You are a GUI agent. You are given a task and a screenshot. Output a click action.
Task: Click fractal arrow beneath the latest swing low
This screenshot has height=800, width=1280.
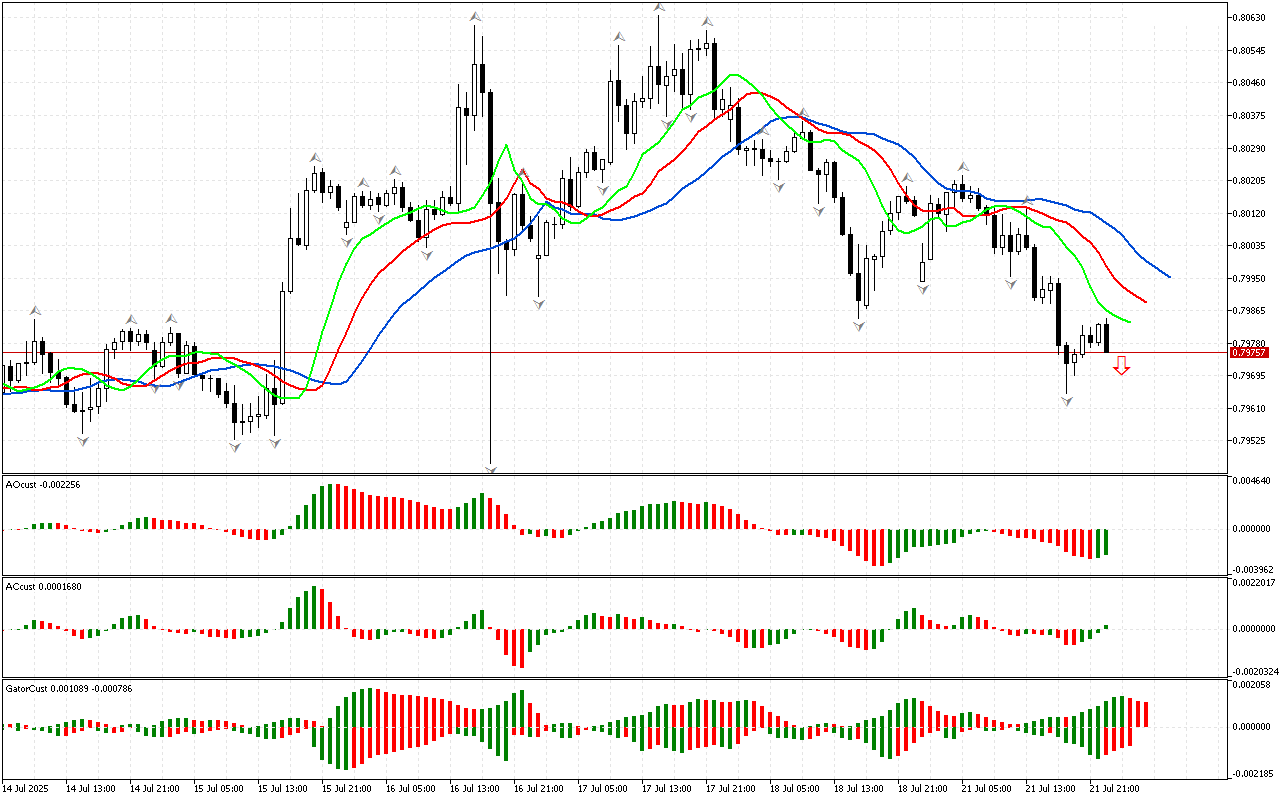[x=1067, y=401]
